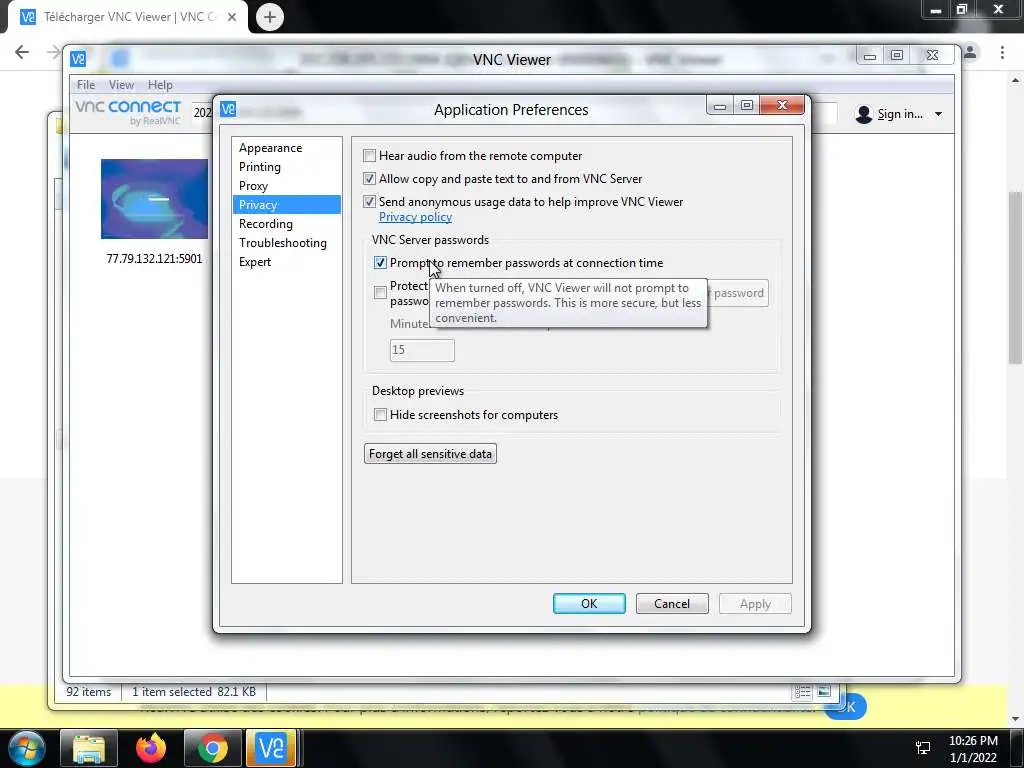Click the Minutes field showing 15
This screenshot has height=768, width=1024.
click(x=422, y=350)
